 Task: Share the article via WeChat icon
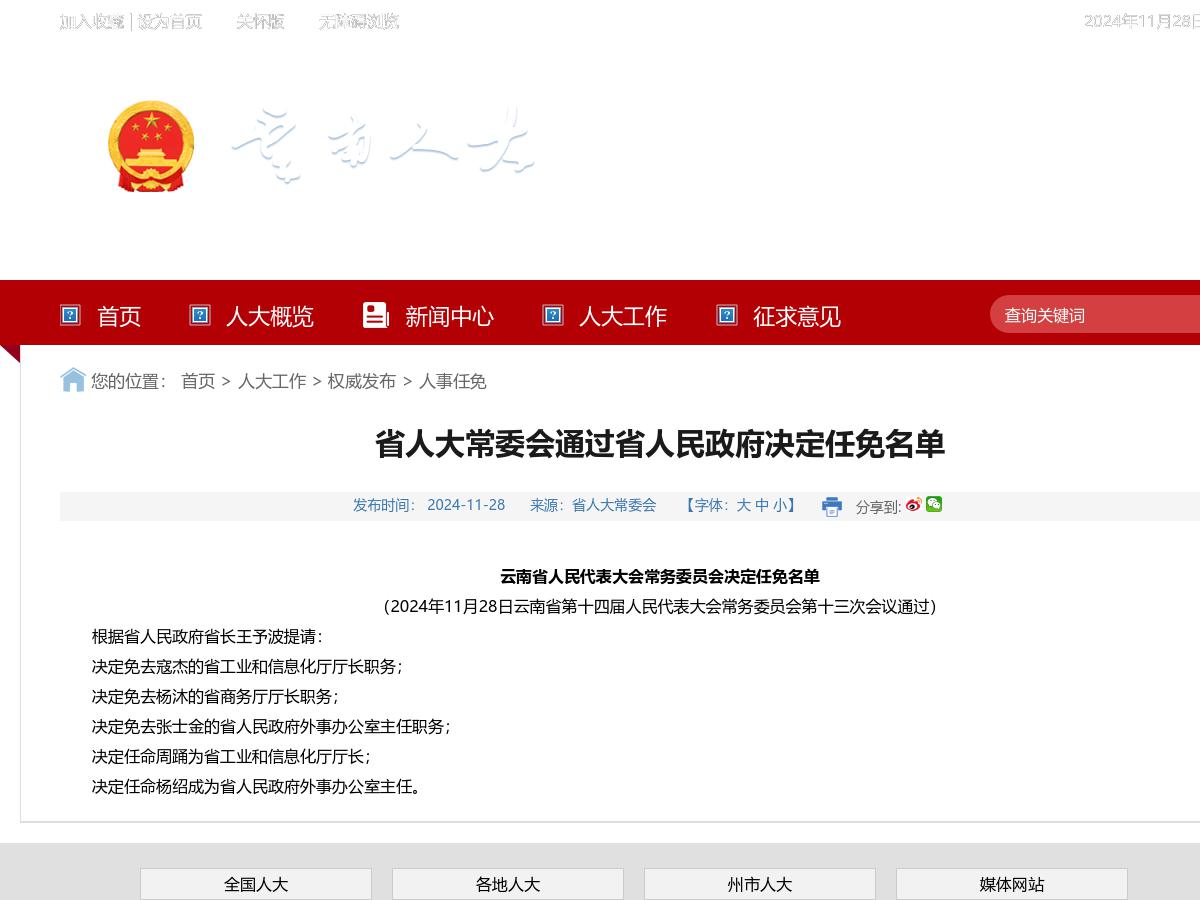point(933,505)
